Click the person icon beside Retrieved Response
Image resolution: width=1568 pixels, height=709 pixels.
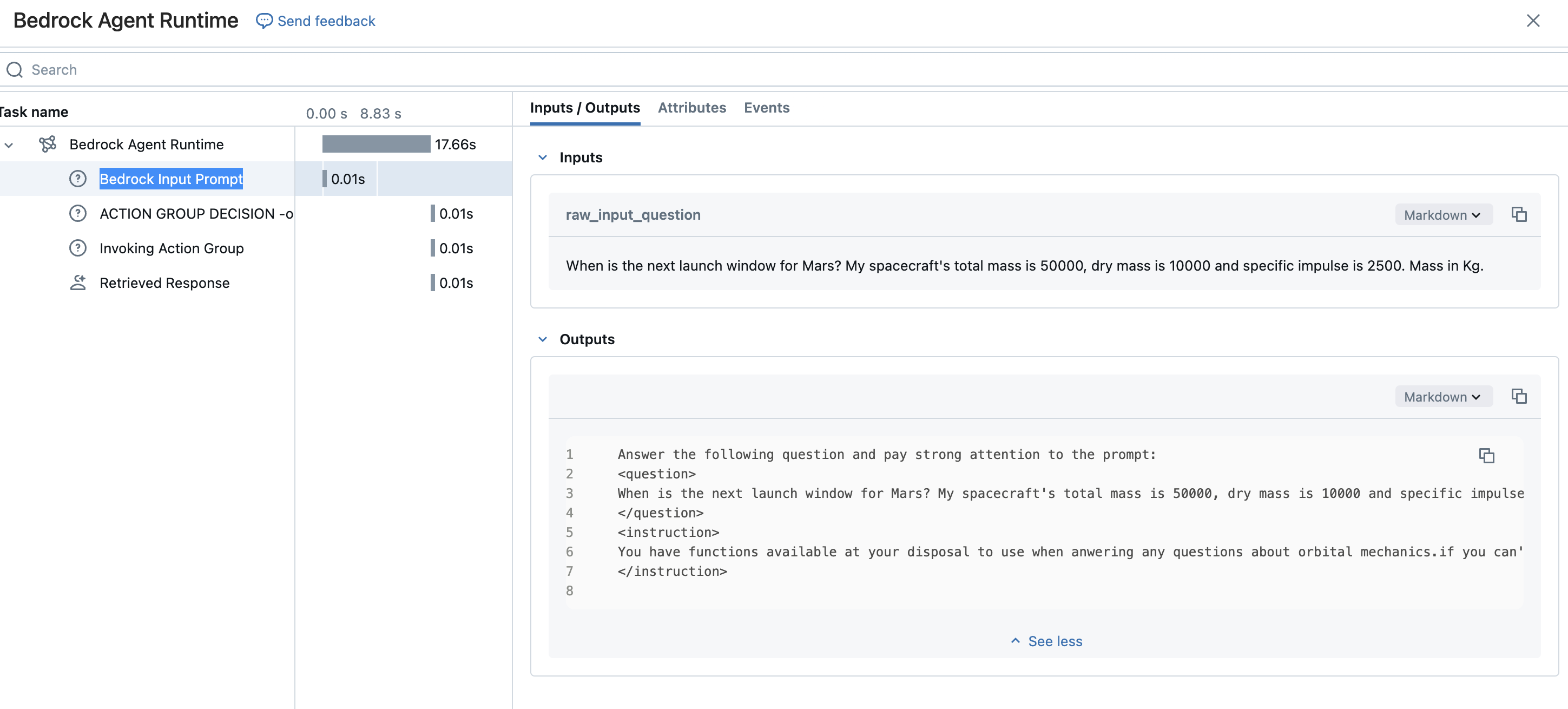[x=78, y=283]
